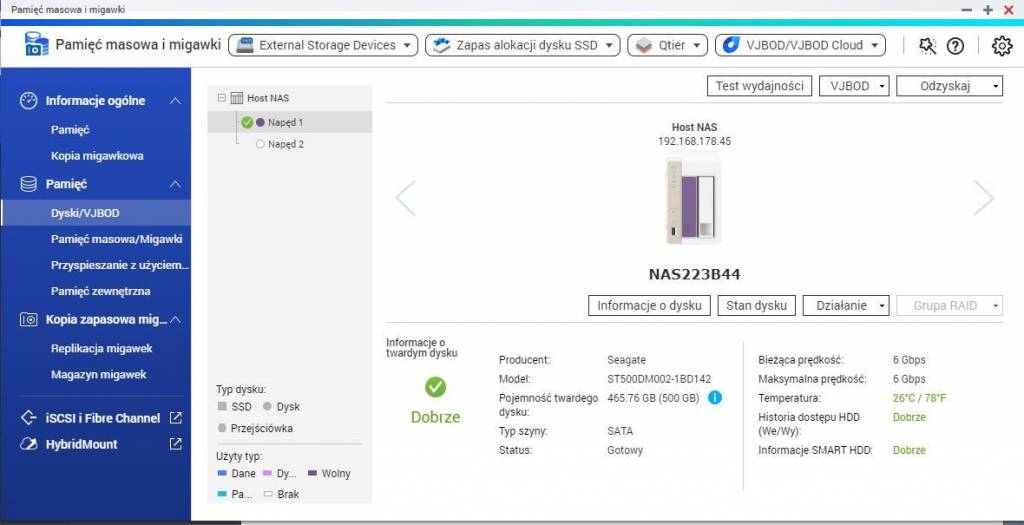Screen dimensions: 1024x525
Task: Open Replikacja migawek page
Action: (x=102, y=349)
